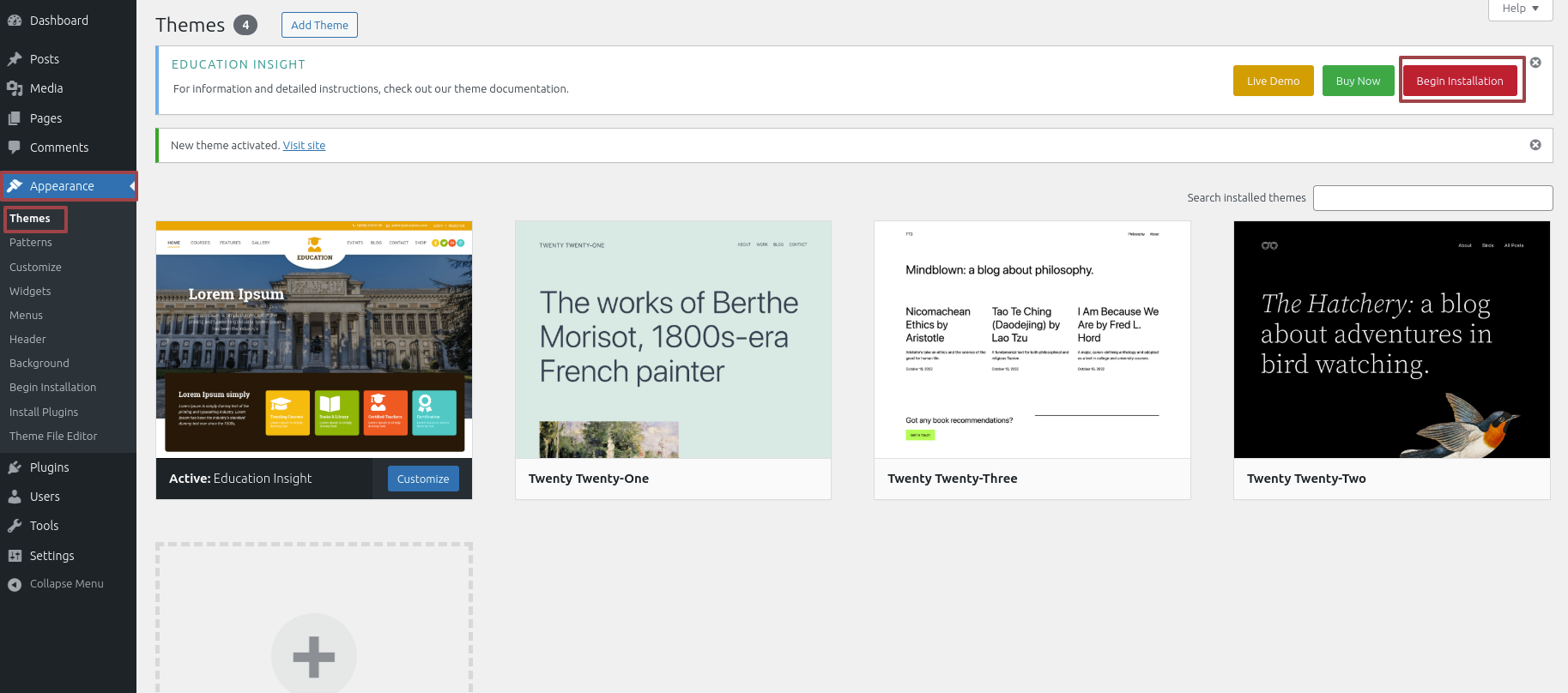Click the Live Demo button
Image resolution: width=1568 pixels, height=693 pixels.
[1273, 81]
